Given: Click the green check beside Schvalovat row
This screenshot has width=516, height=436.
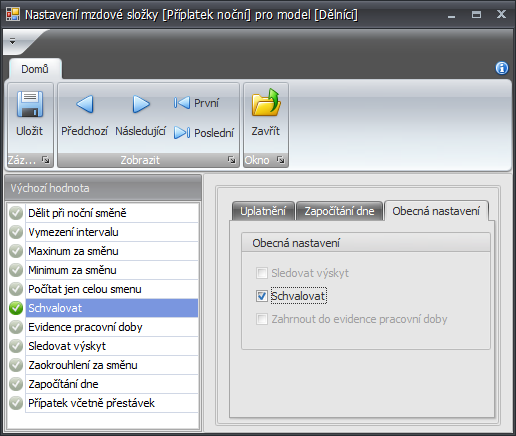Looking at the screenshot, I should [x=16, y=308].
